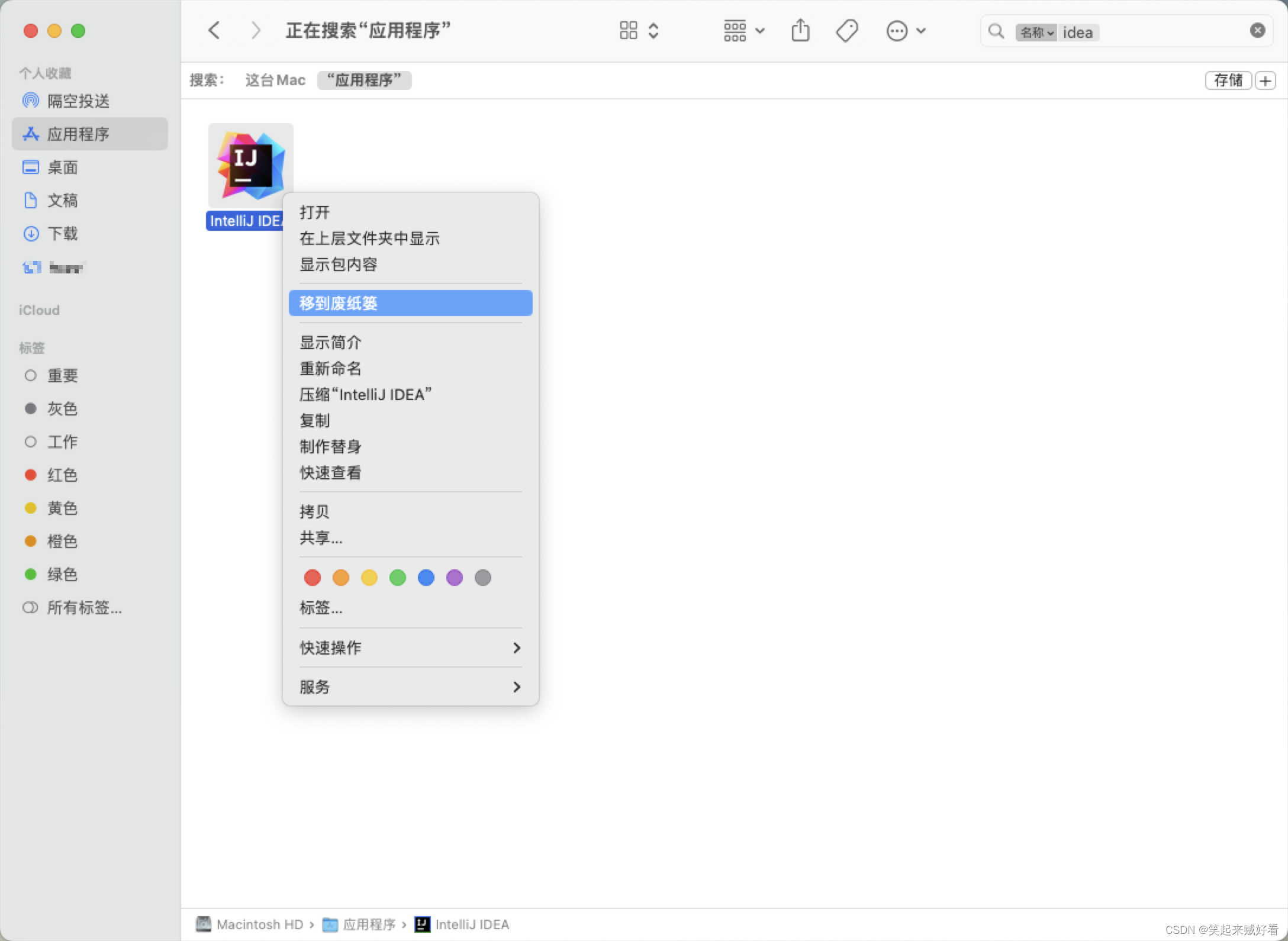
Task: Select “应用程序” search scope
Action: (365, 80)
